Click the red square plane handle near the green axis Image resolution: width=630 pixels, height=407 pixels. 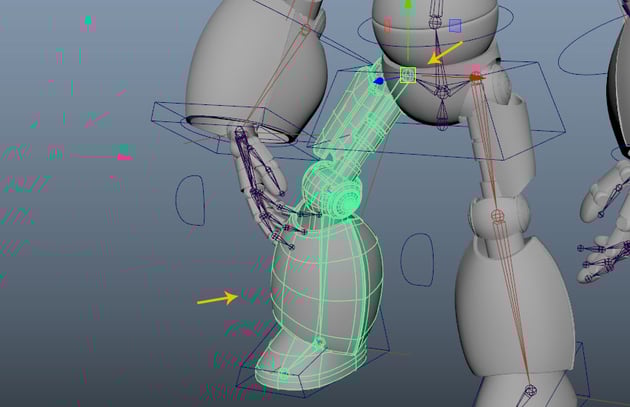tap(388, 24)
